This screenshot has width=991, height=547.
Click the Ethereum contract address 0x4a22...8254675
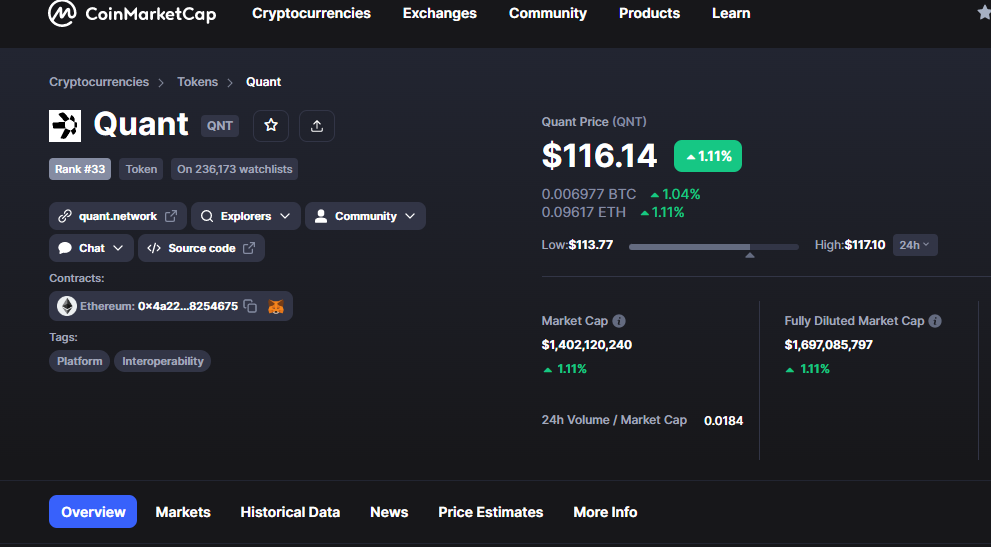coord(188,306)
